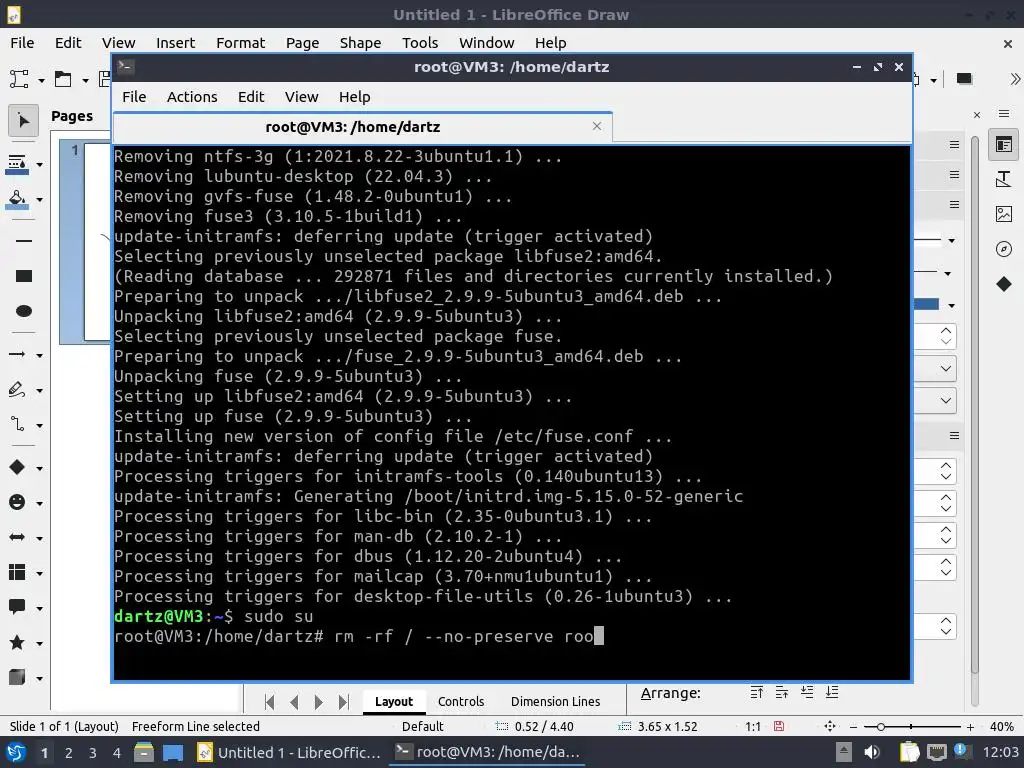Expand Lines and Arrows dropdown arrow
This screenshot has width=1024, height=768.
tap(40, 356)
